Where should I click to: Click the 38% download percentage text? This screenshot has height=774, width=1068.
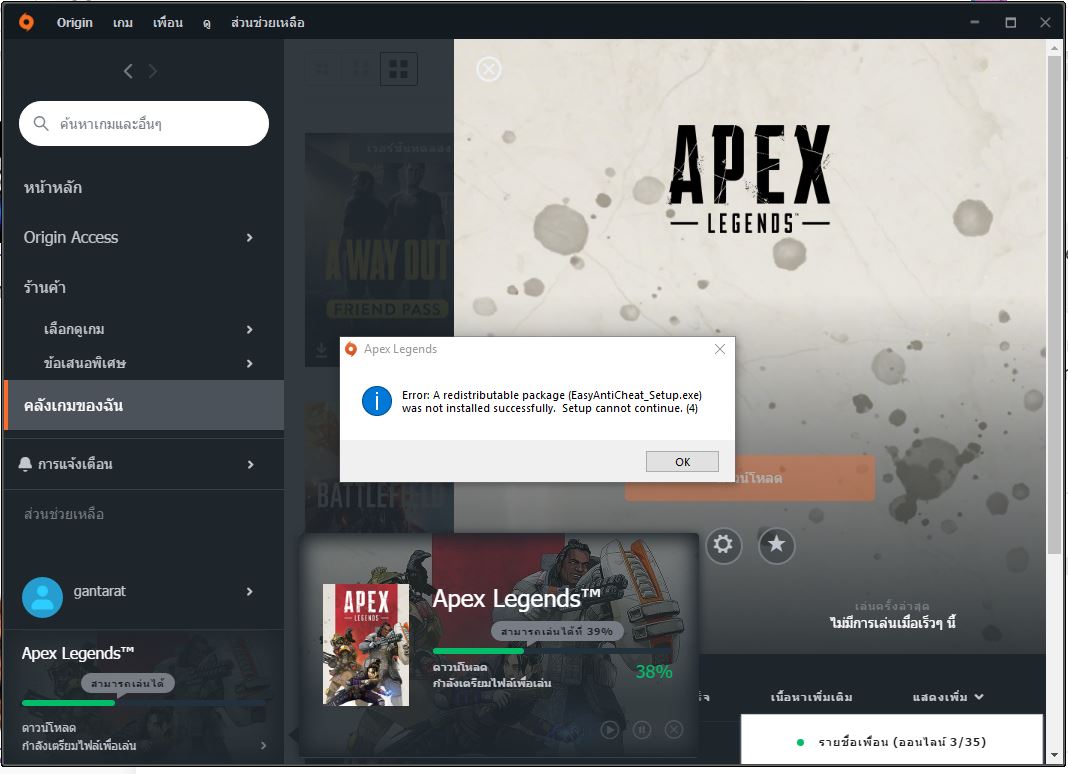click(x=654, y=672)
